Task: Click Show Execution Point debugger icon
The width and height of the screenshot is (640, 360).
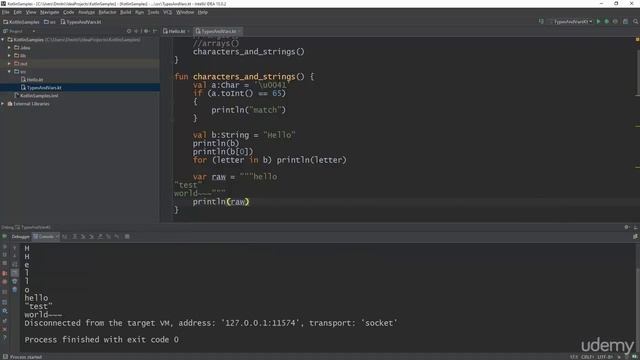Action: click(x=65, y=236)
